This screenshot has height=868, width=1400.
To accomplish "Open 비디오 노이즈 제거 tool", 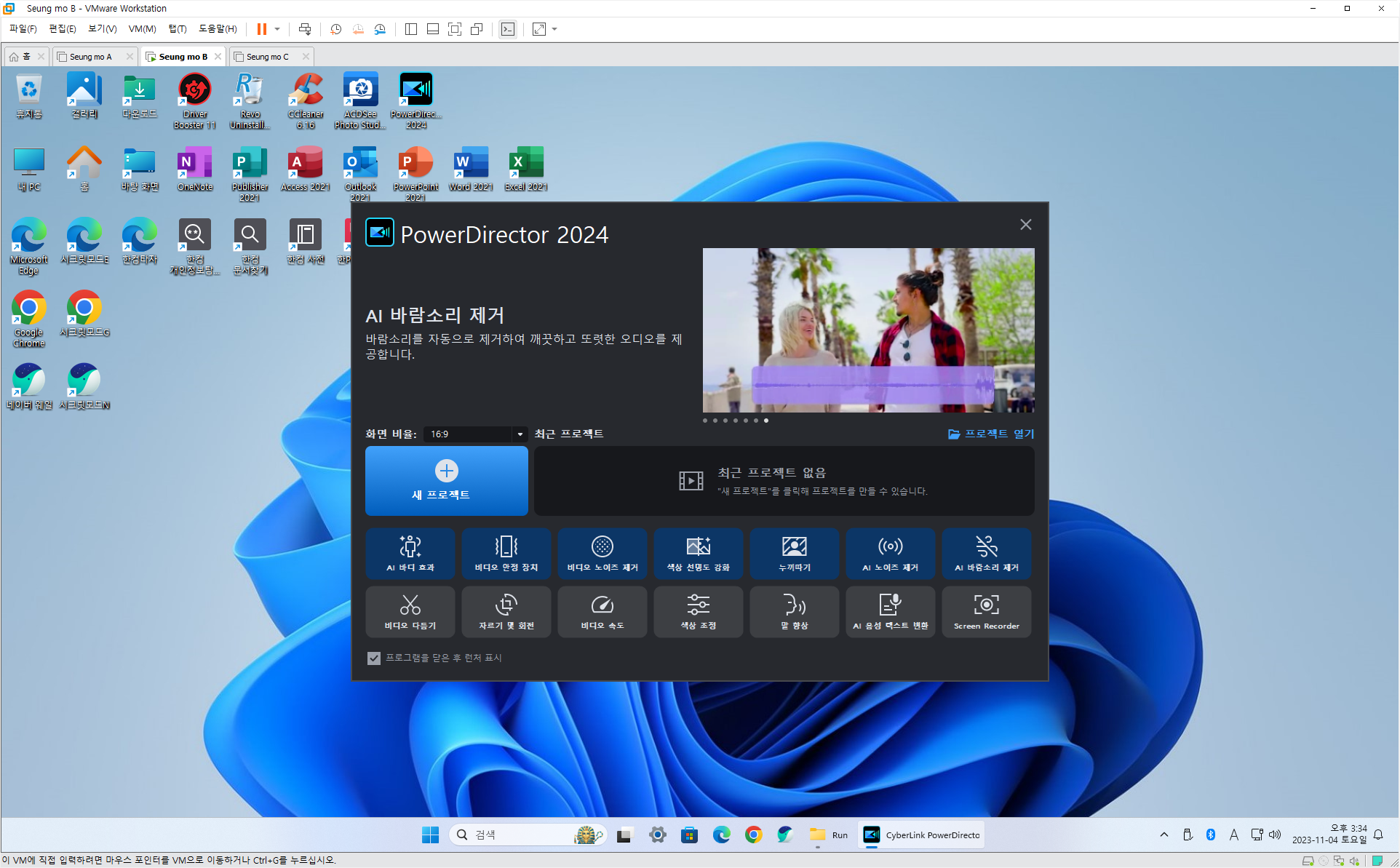I will click(x=602, y=554).
